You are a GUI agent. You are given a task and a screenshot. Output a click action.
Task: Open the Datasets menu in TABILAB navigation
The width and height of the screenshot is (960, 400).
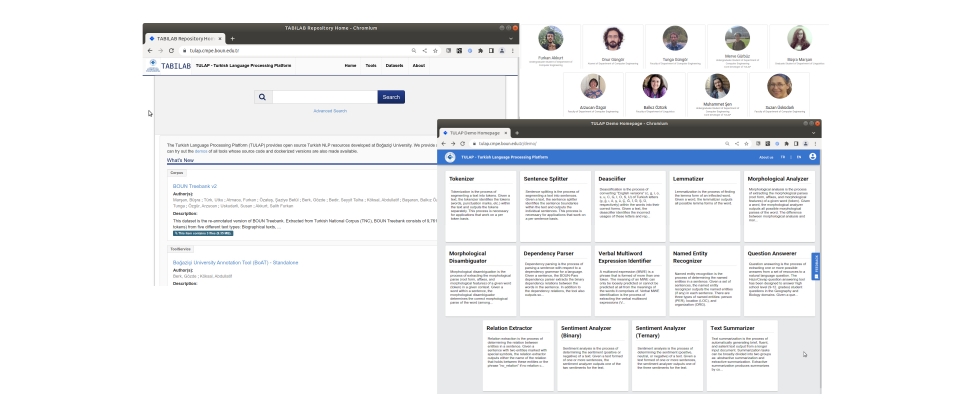(394, 65)
